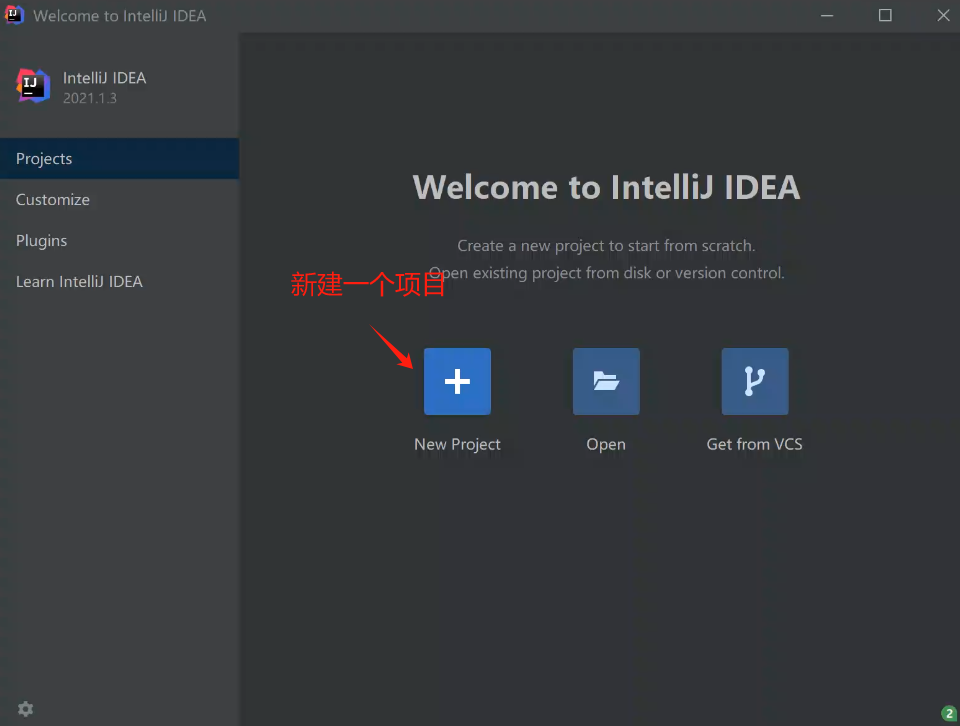Click the IntelliJ IDEA product name in sidebar
The image size is (960, 726).
(x=105, y=78)
